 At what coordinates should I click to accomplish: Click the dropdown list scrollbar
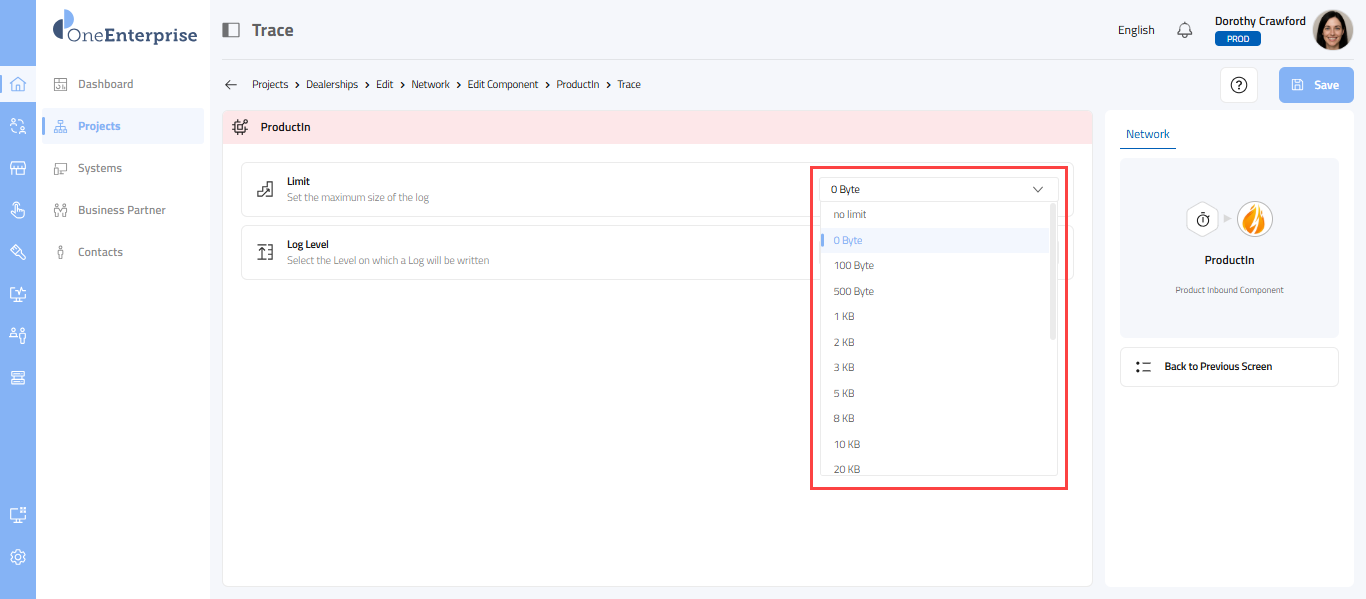point(1053,272)
